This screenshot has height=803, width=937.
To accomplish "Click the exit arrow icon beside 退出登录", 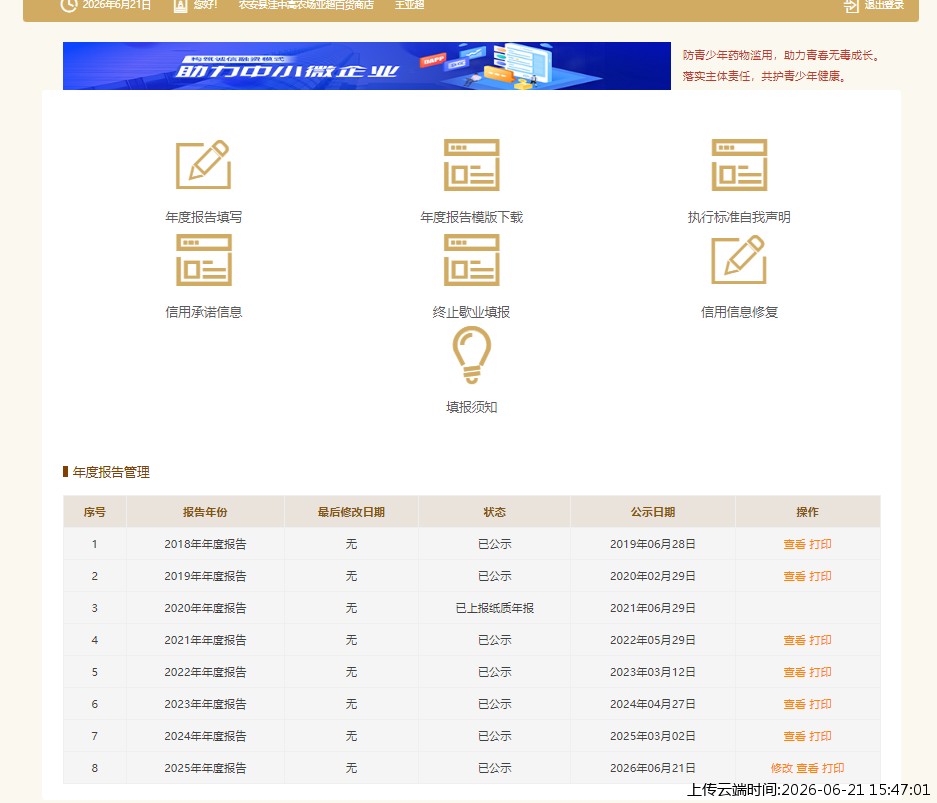I will click(851, 5).
